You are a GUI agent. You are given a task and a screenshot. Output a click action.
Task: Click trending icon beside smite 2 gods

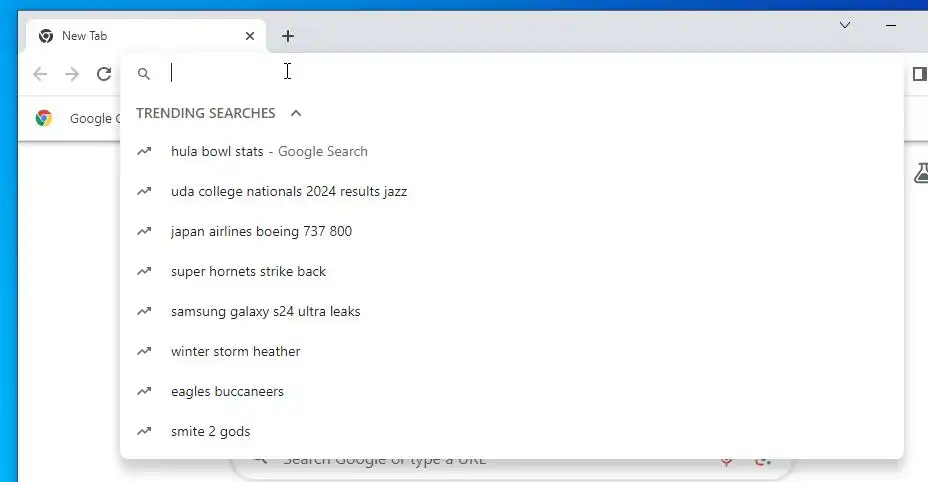[144, 431]
